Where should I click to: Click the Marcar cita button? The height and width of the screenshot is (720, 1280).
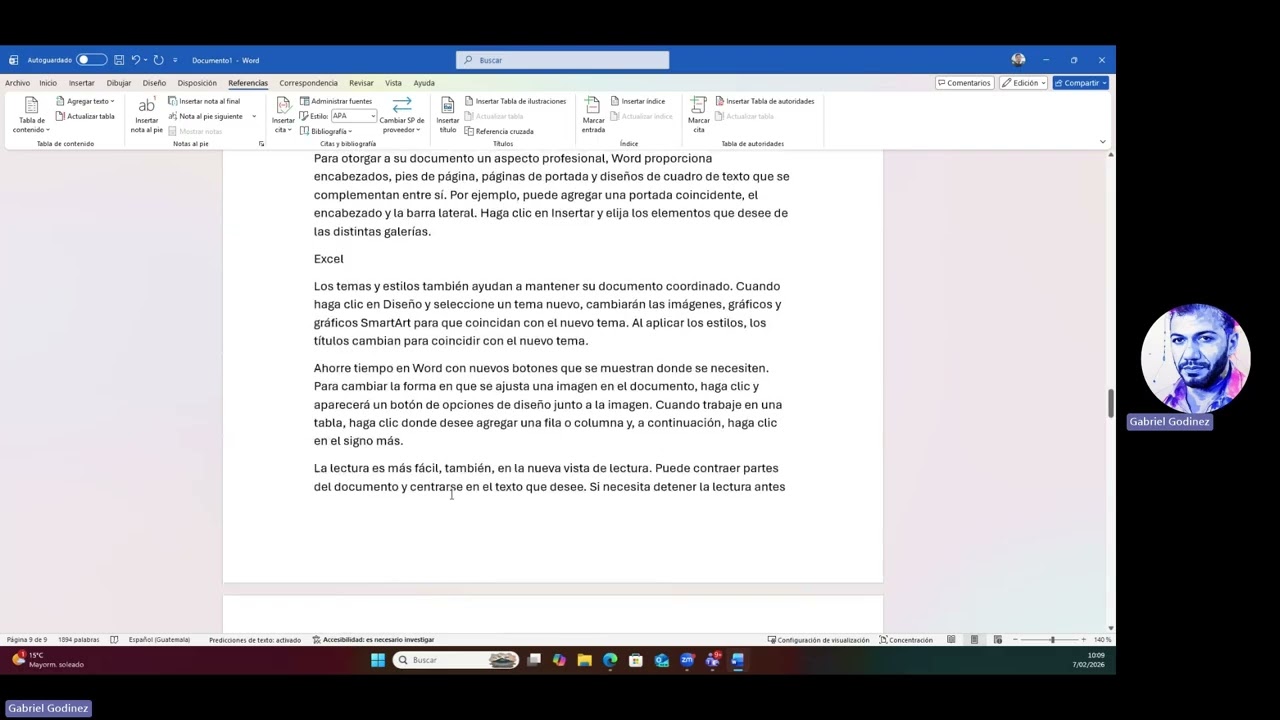[x=699, y=115]
